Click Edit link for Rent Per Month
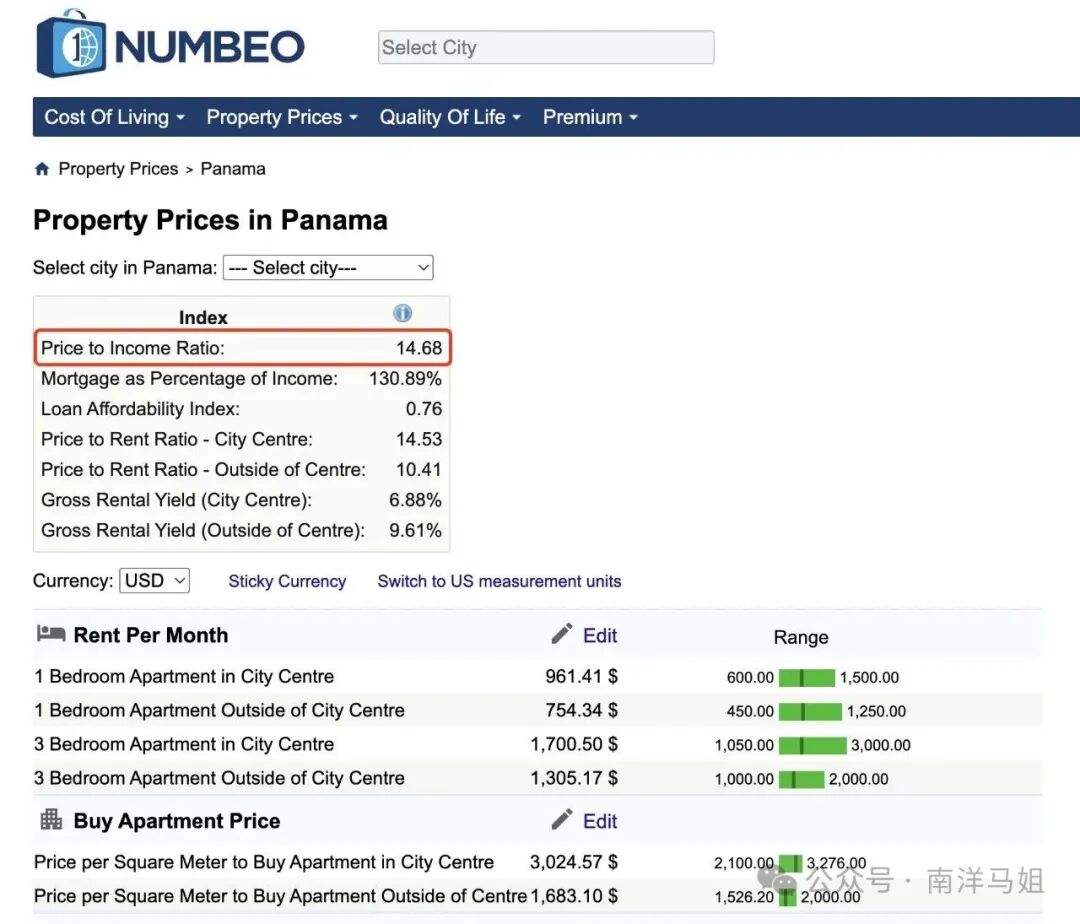The width and height of the screenshot is (1080, 924). pyautogui.click(x=600, y=635)
